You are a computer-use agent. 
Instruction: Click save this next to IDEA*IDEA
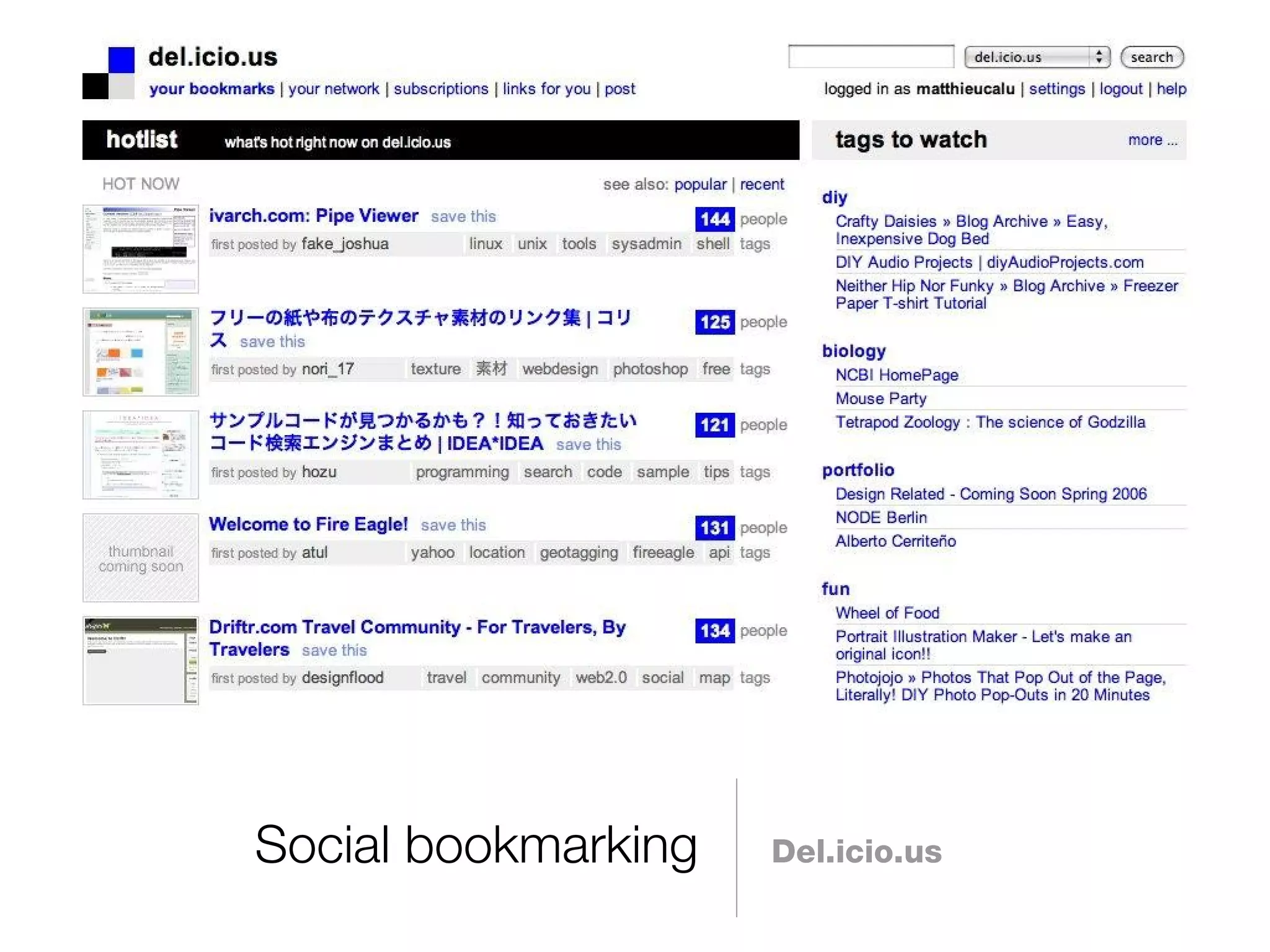coord(588,444)
